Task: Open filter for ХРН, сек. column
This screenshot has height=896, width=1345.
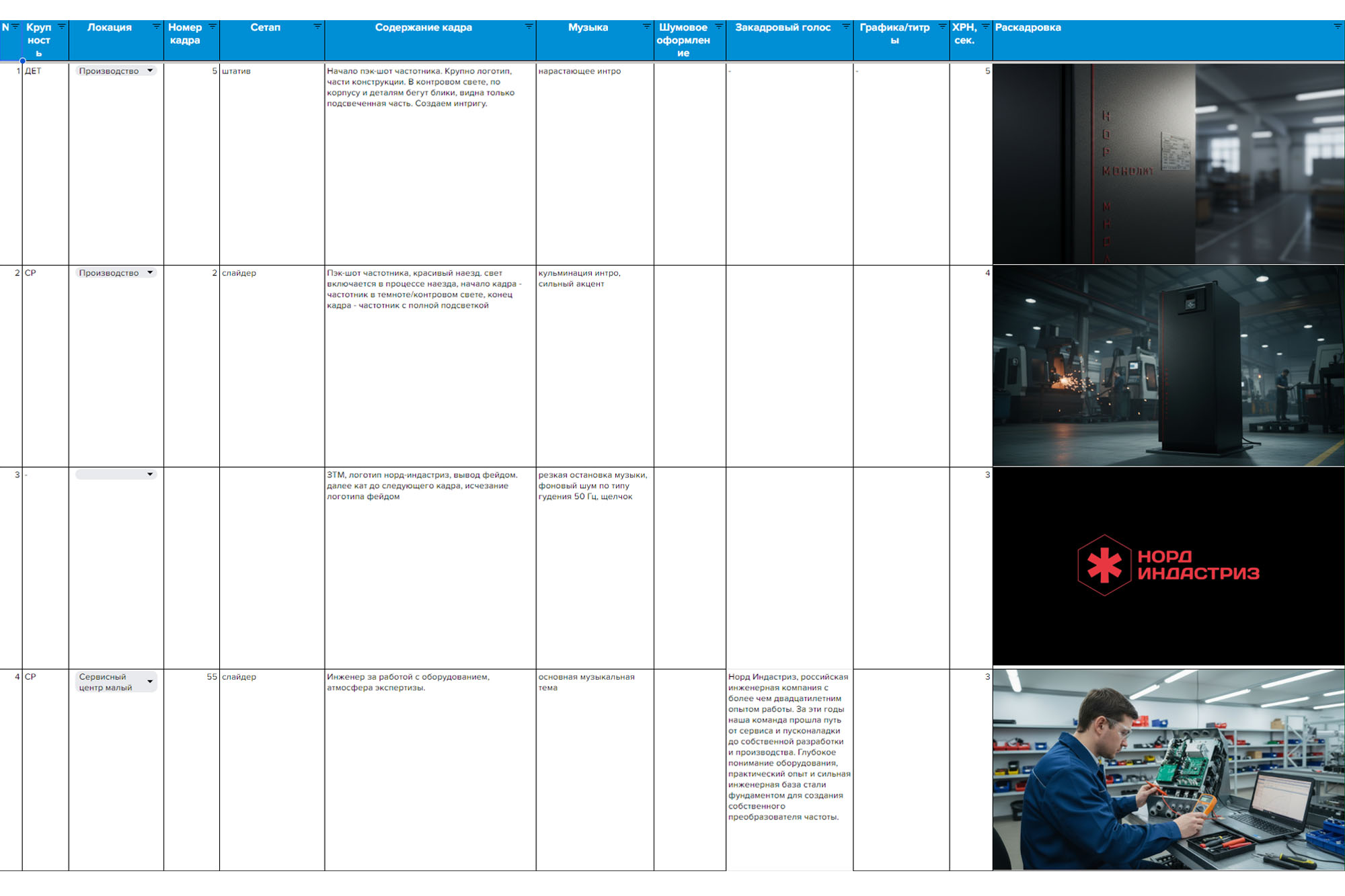Action: point(985,27)
